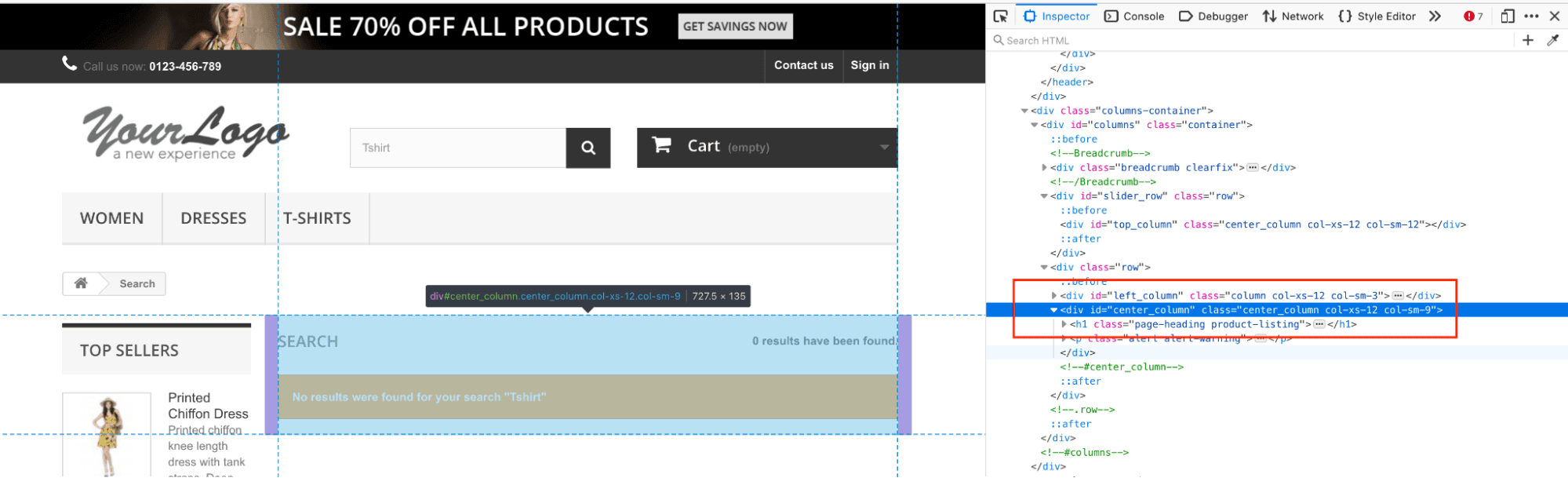Click the eyedropper color picker icon
The width and height of the screenshot is (1568, 478).
tap(1552, 41)
